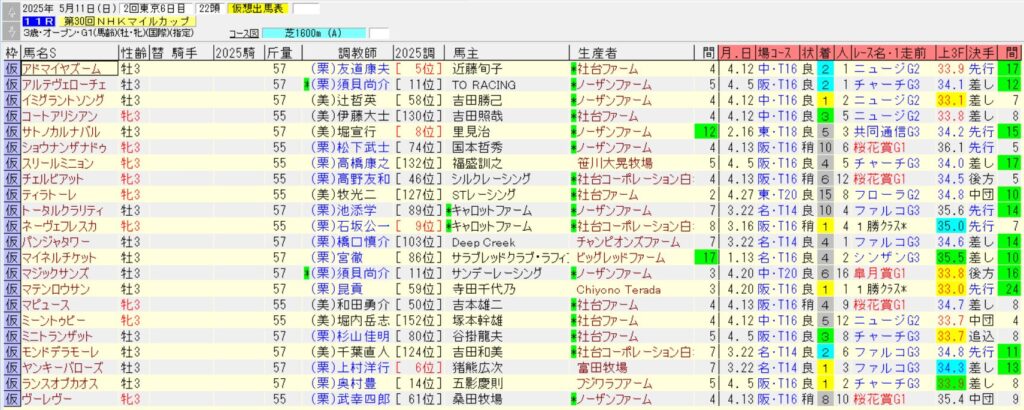Click 共同通信G3 previous race cell
The image size is (1024, 410).
(x=889, y=132)
